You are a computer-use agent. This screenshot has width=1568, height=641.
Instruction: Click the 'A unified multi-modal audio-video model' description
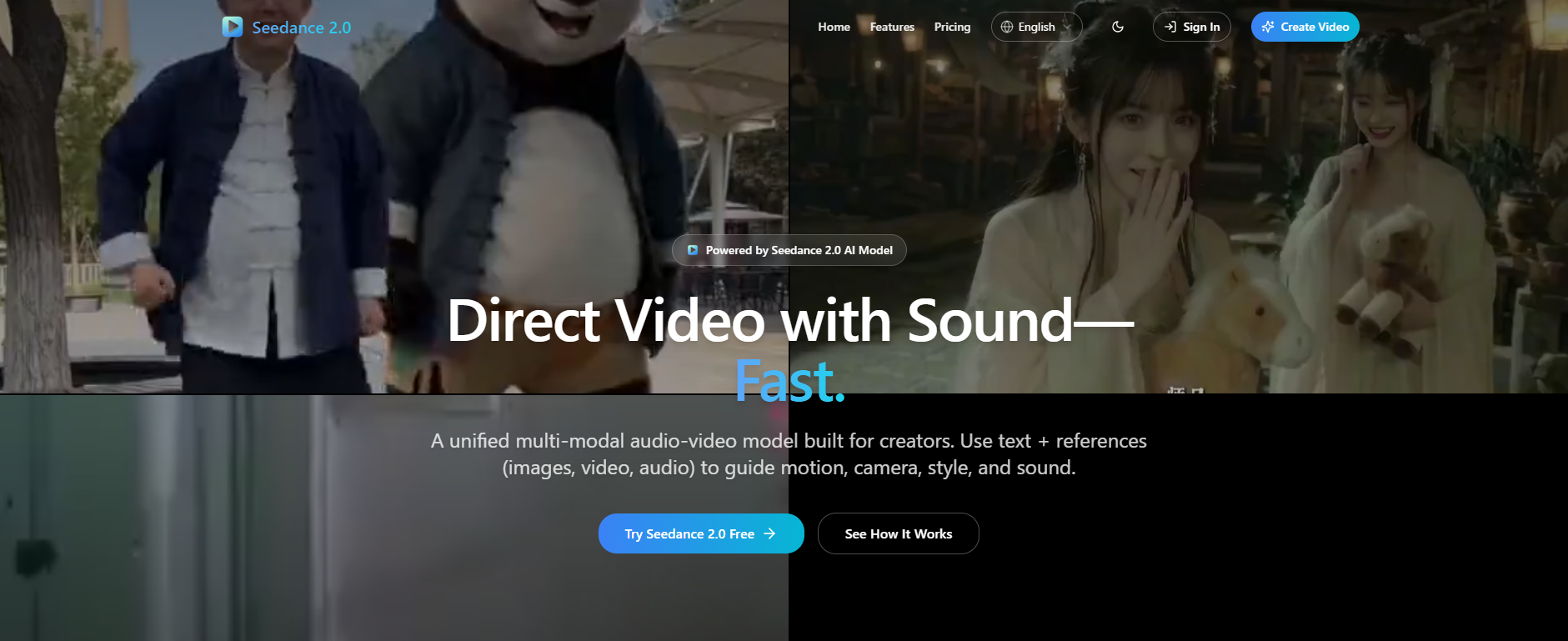pos(789,454)
